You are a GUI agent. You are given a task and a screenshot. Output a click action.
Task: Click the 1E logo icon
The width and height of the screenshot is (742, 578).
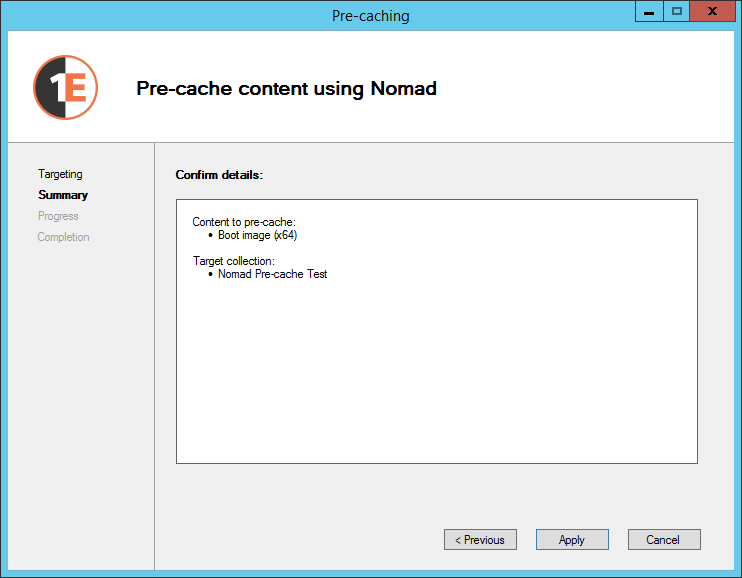point(65,88)
